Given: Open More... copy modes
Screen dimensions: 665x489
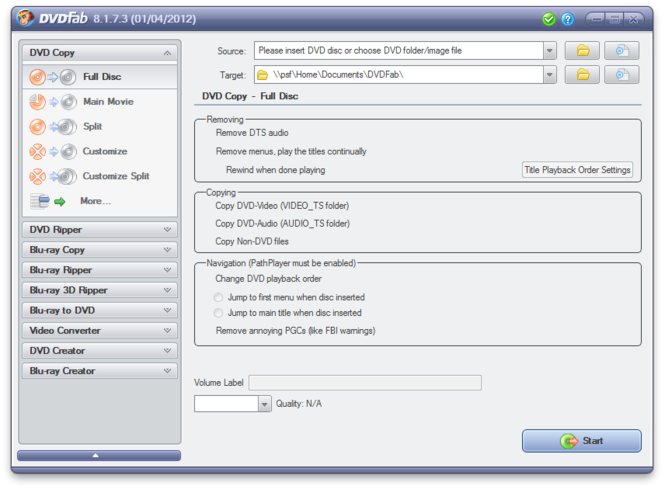Looking at the screenshot, I should tap(95, 201).
